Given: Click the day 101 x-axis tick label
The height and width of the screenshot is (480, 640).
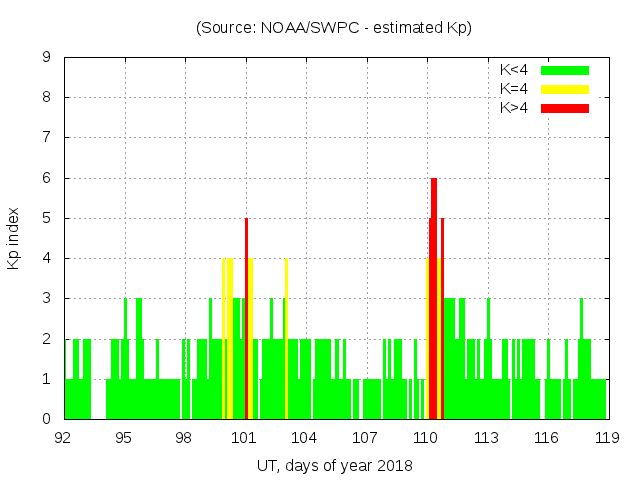Looking at the screenshot, I should [245, 438].
